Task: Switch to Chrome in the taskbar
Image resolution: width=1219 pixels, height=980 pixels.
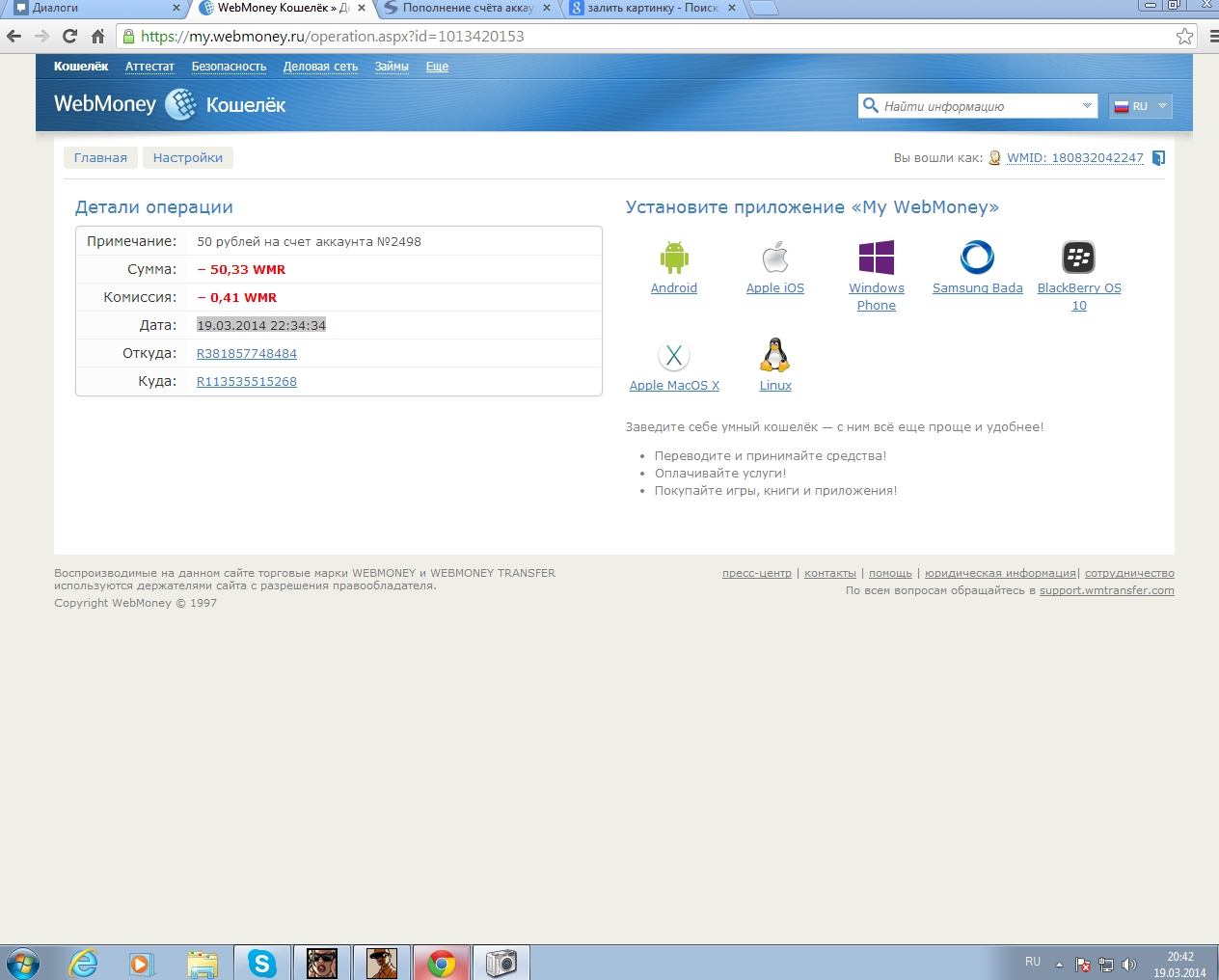Action: coord(442,964)
